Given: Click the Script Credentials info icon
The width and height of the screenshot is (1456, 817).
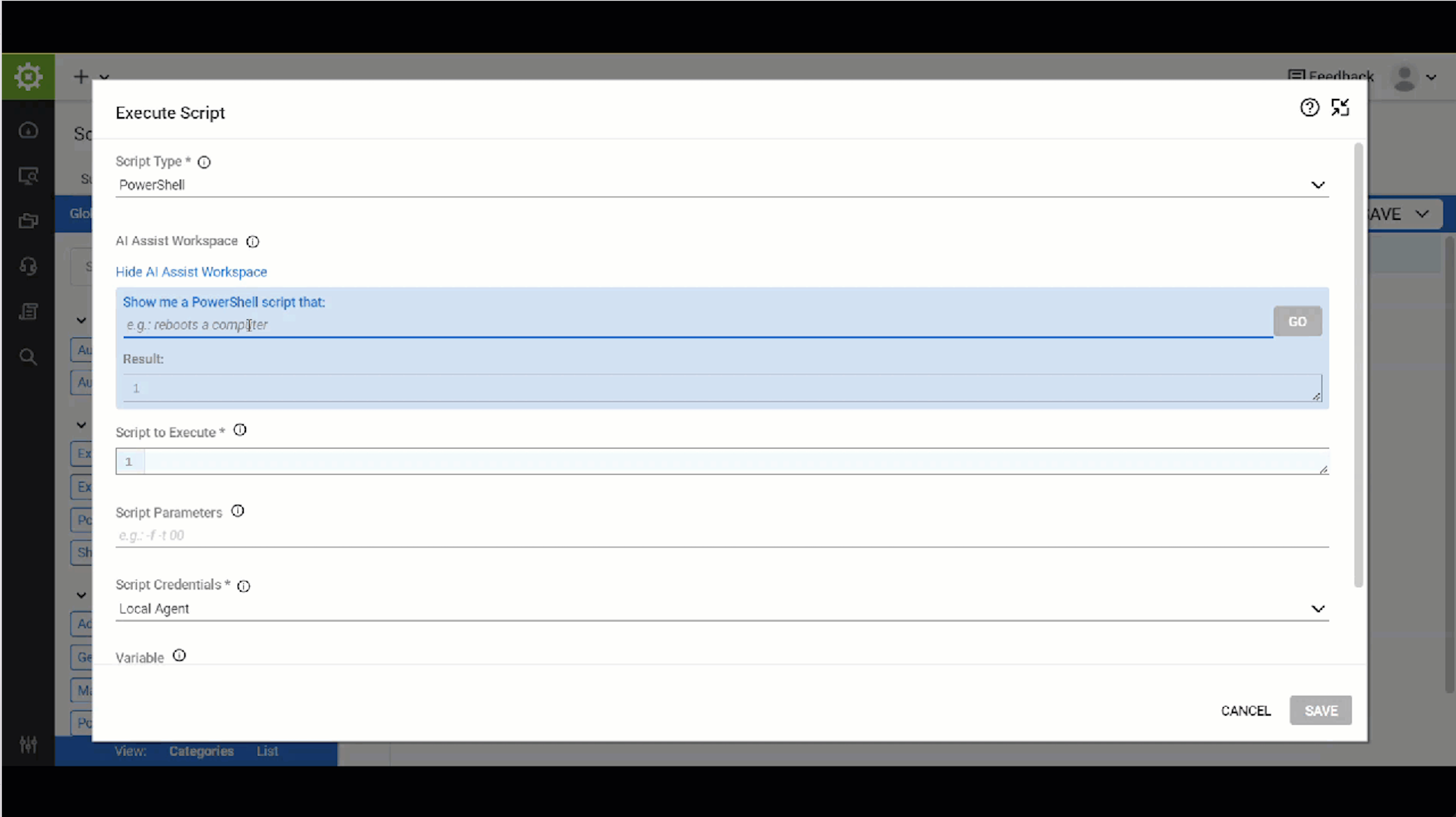Looking at the screenshot, I should pos(244,586).
